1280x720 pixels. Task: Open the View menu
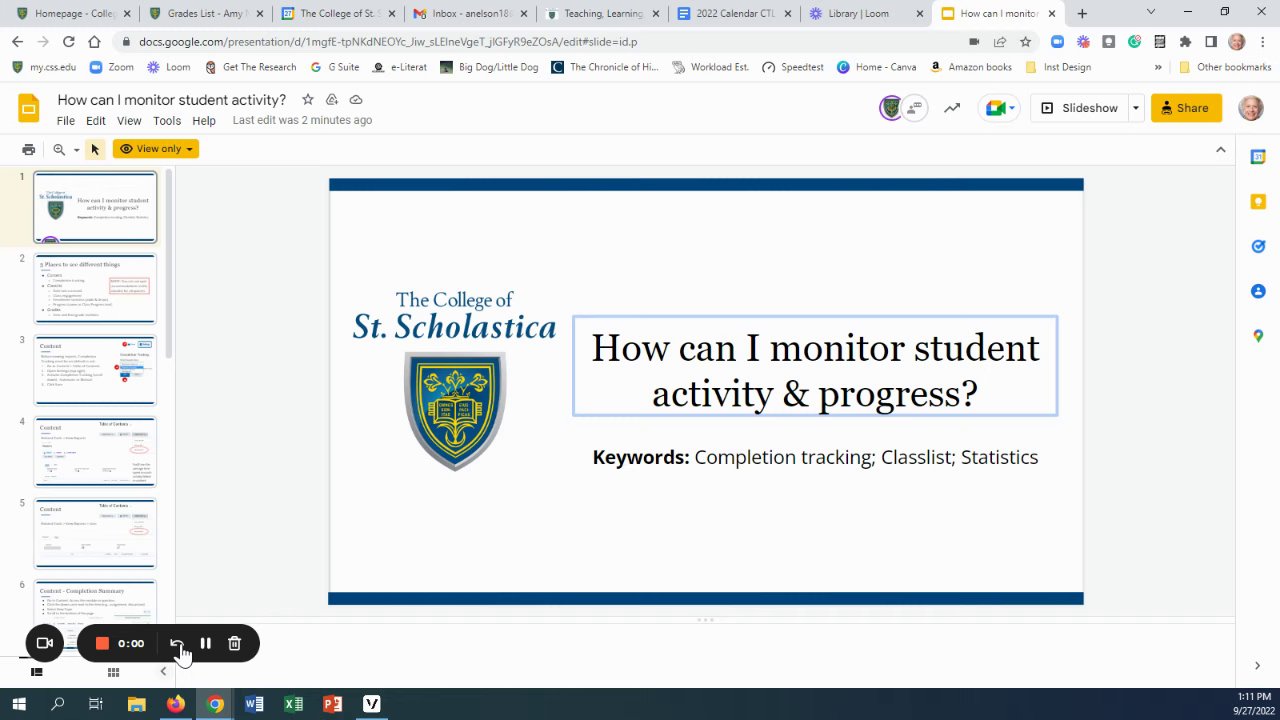coord(129,121)
